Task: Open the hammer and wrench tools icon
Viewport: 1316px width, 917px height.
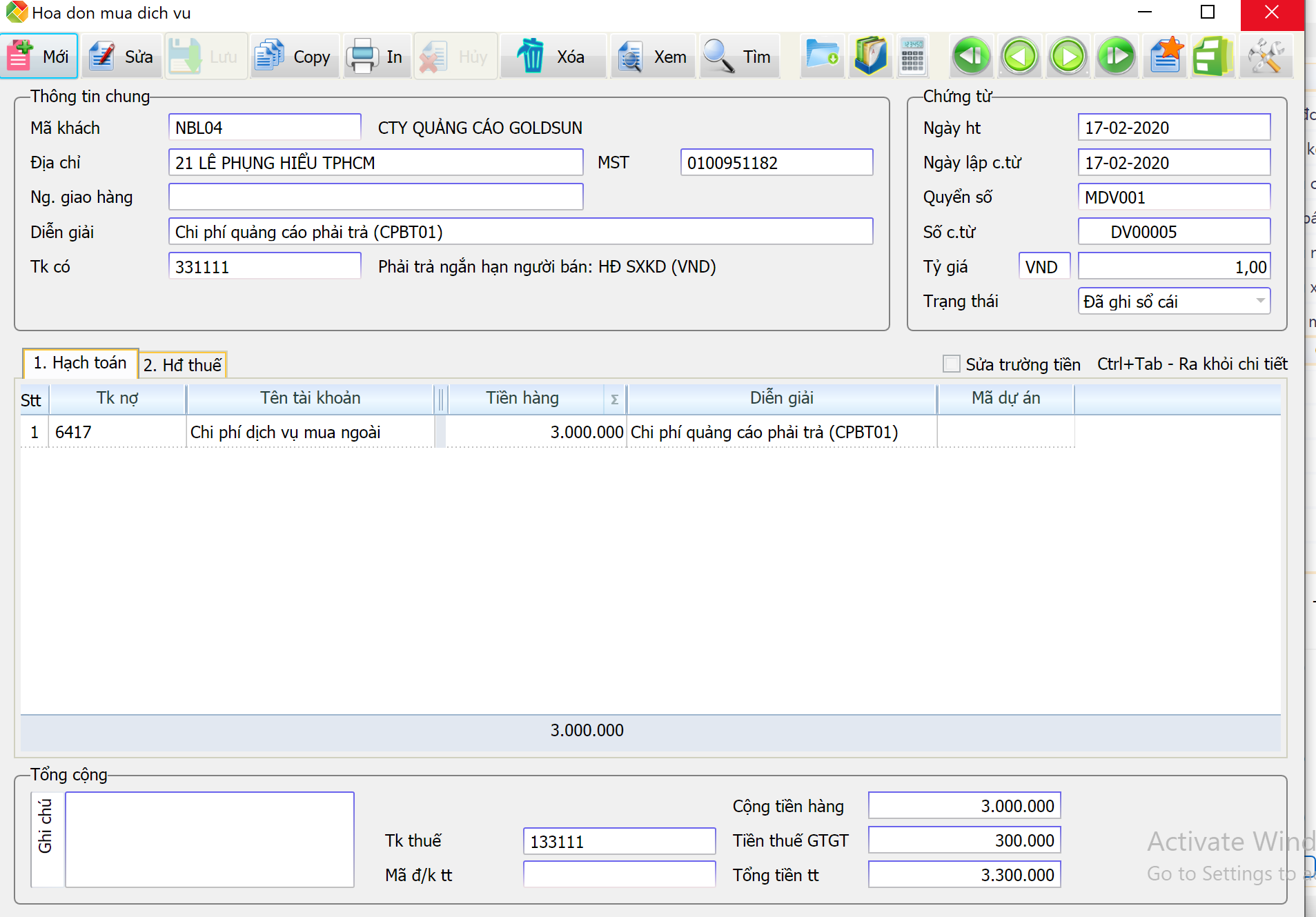Action: coord(1266,57)
